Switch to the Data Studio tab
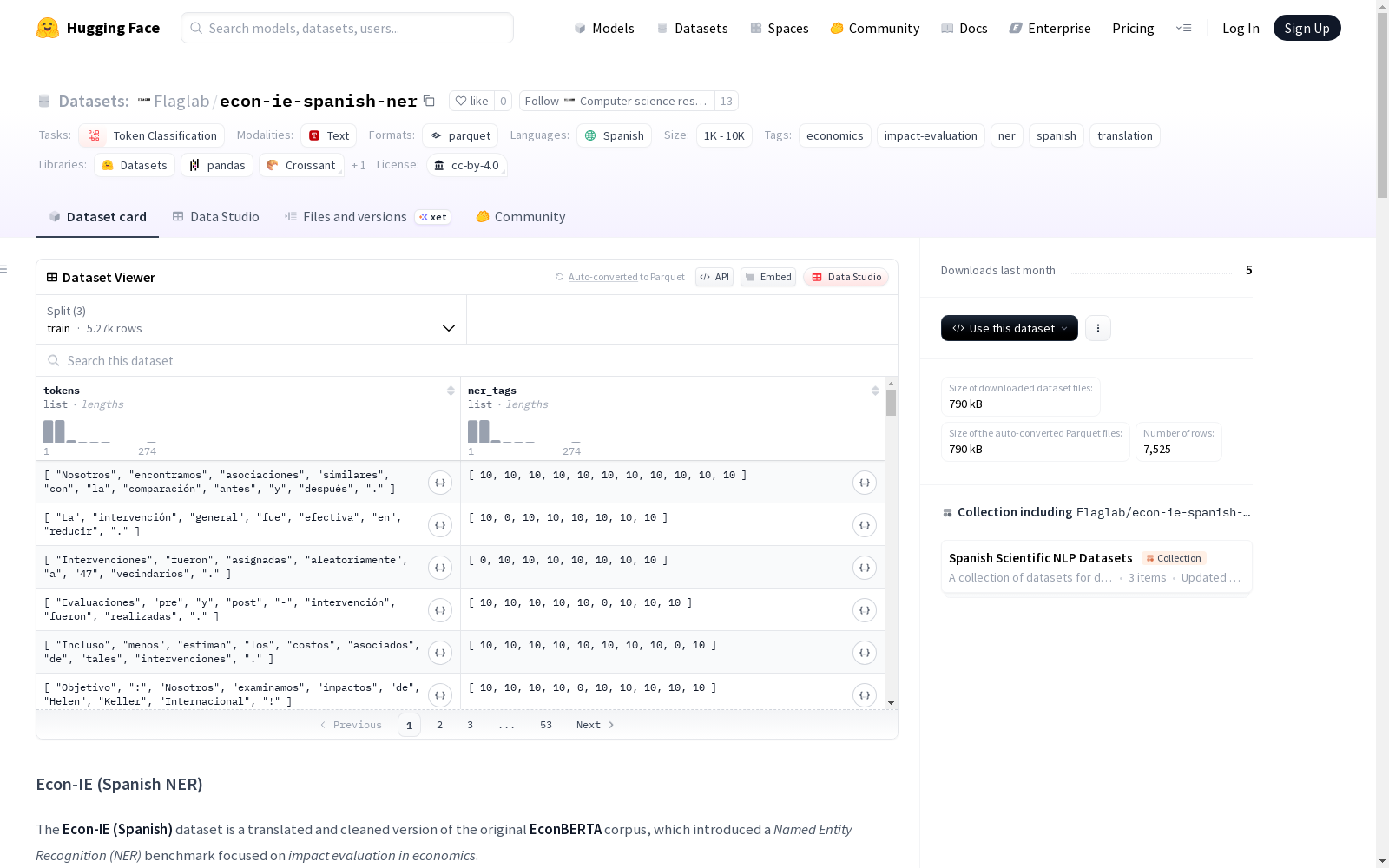Image resolution: width=1389 pixels, height=868 pixels. [216, 217]
